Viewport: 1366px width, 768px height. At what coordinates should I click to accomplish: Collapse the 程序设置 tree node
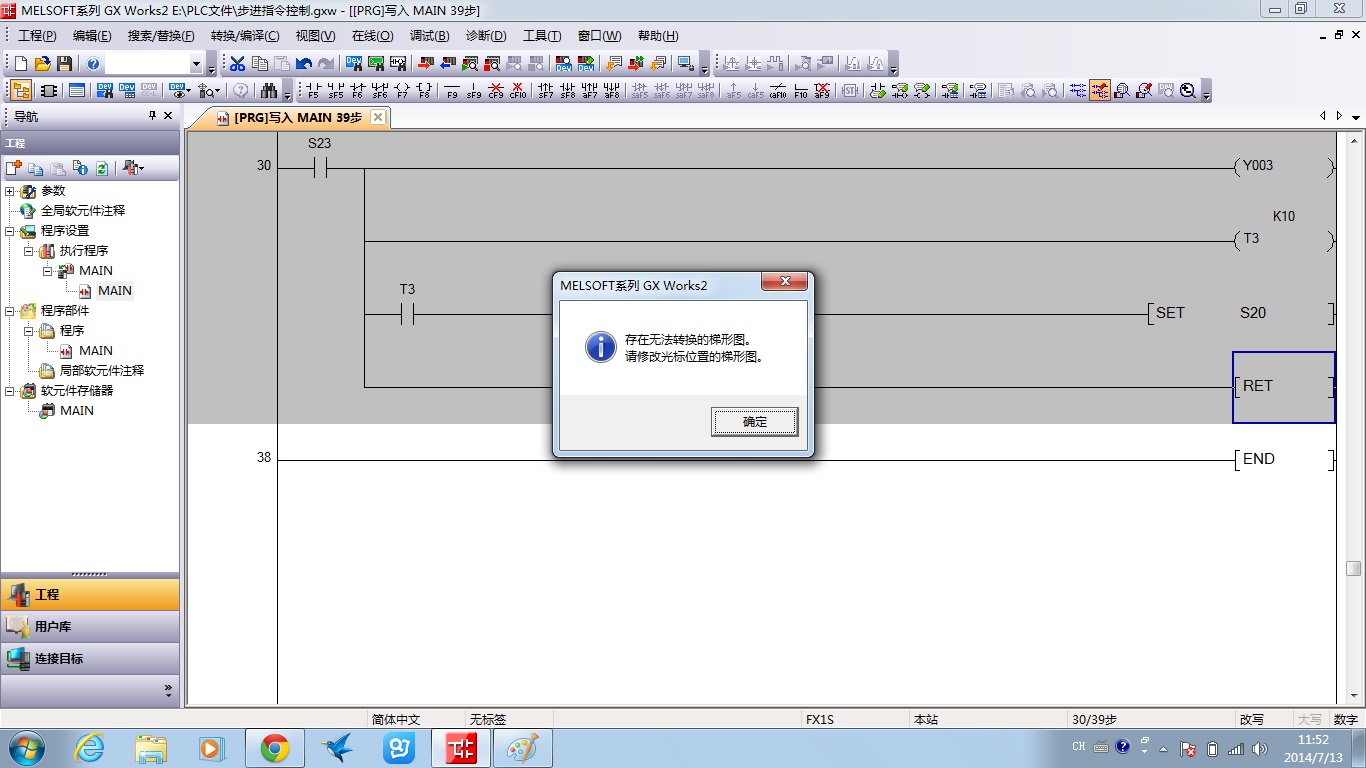click(10, 231)
